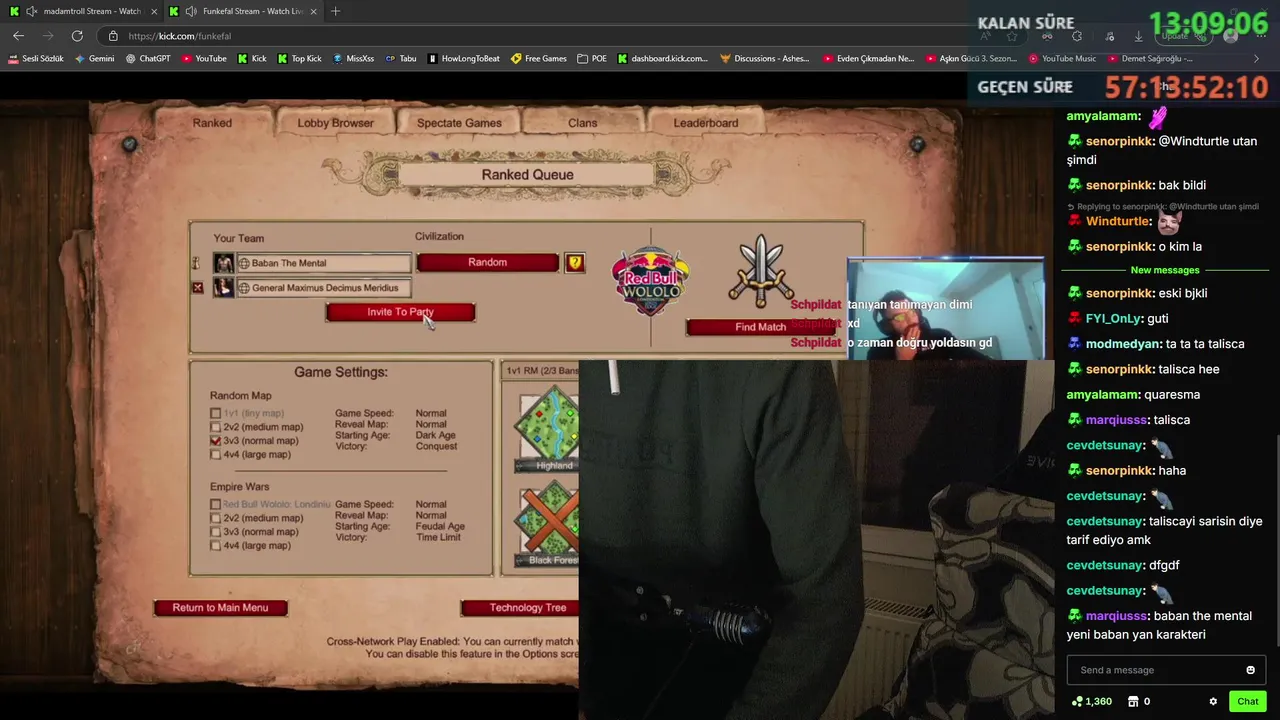Viewport: 1280px width, 720px height.
Task: Click Baban The Mental player avatar
Action: click(224, 263)
